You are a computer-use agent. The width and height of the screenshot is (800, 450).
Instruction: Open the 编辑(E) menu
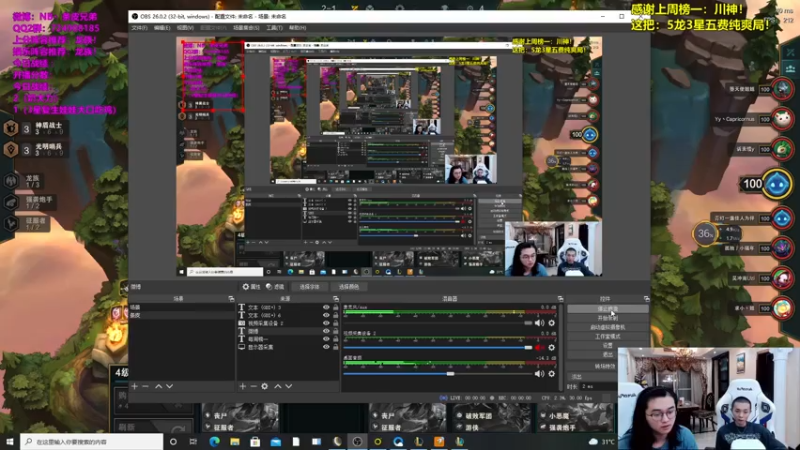pos(162,28)
